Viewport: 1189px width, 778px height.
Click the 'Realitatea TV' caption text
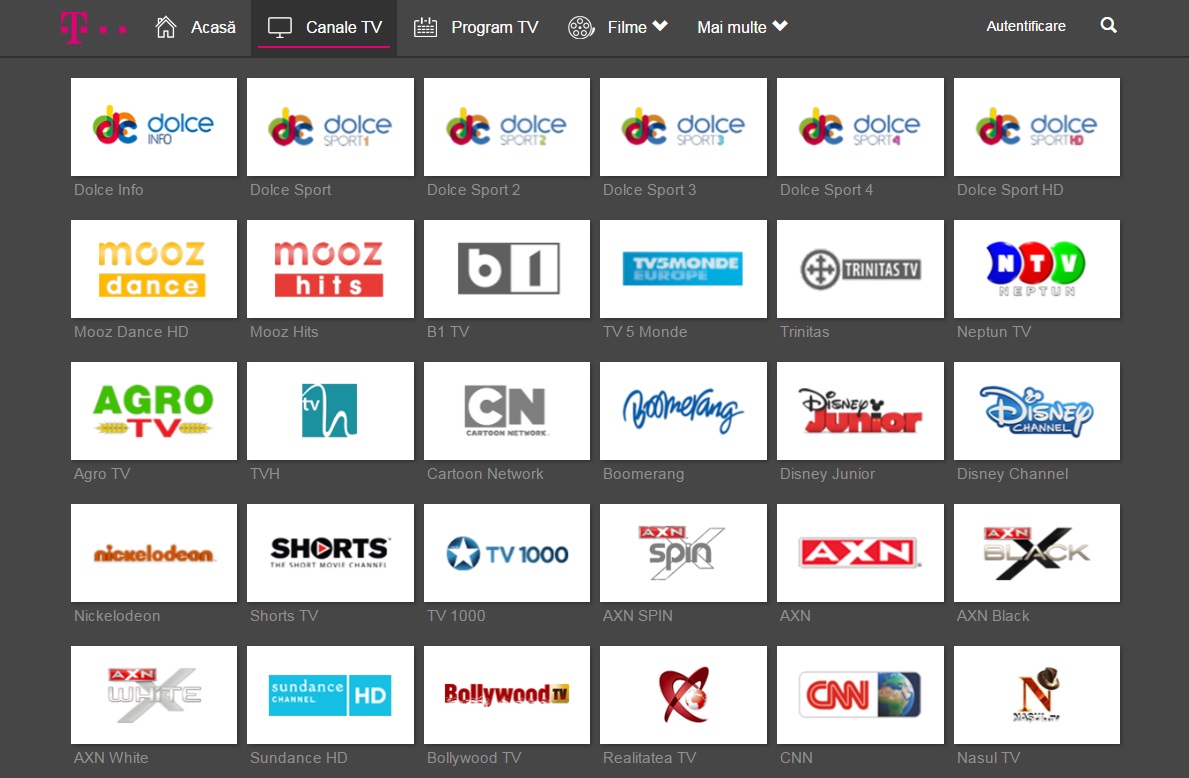[649, 758]
